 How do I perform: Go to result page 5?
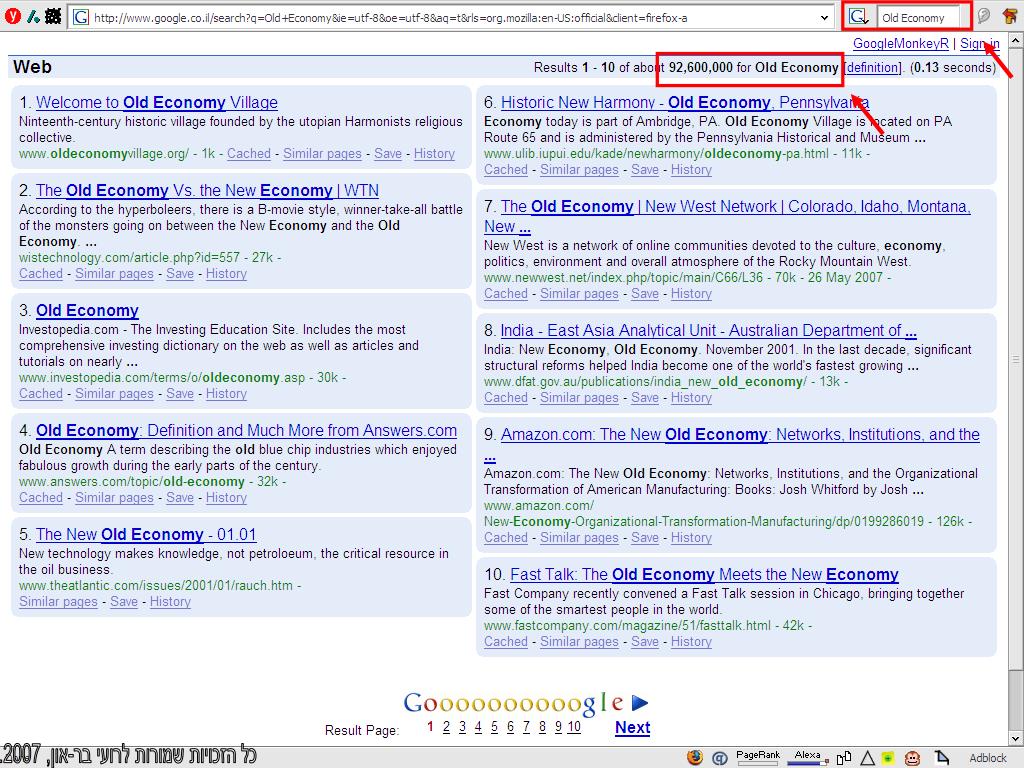[x=494, y=727]
